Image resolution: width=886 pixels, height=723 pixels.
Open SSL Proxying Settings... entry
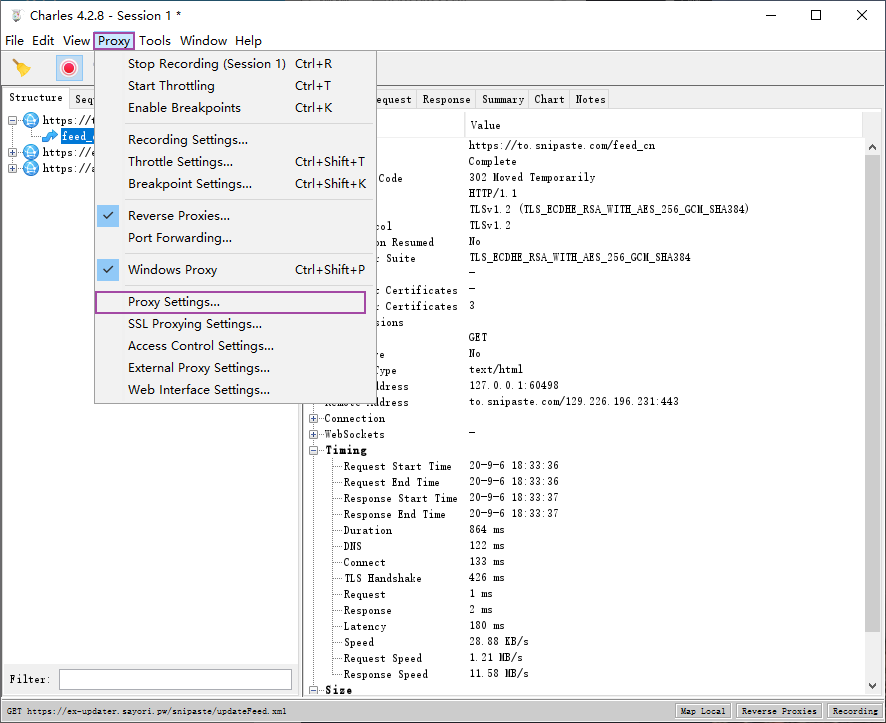234,324
